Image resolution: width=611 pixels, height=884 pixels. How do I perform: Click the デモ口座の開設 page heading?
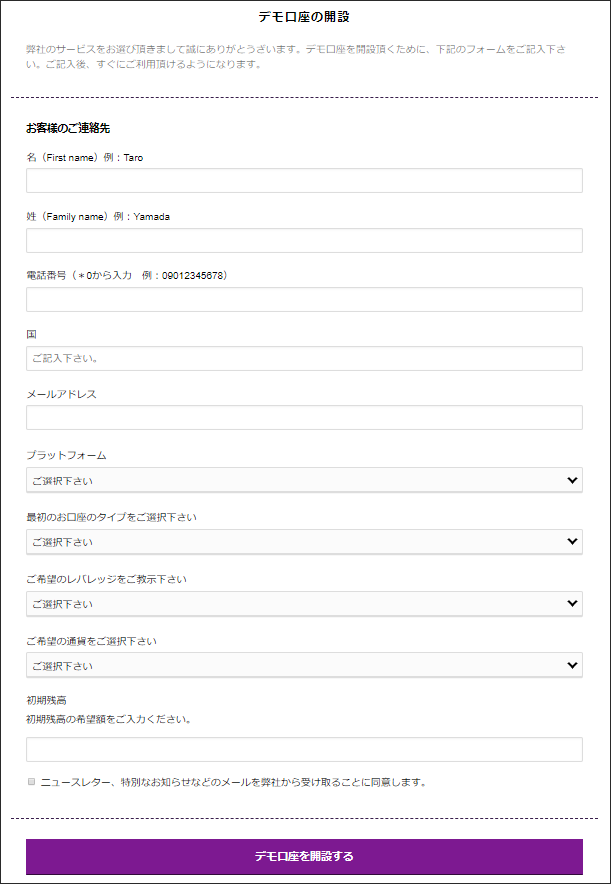tap(304, 17)
